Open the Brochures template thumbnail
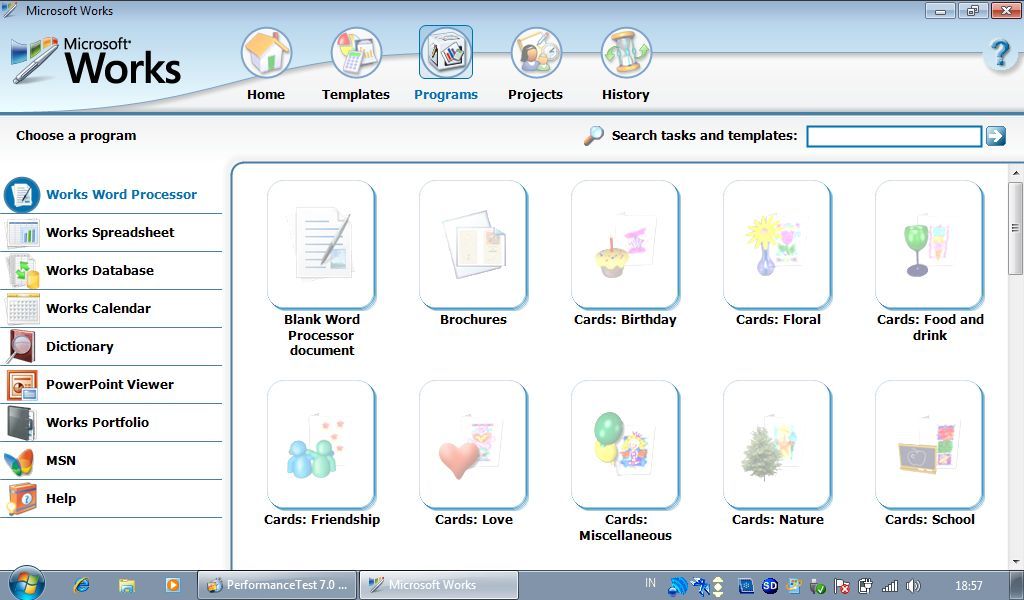1024x600 pixels. pyautogui.click(x=473, y=244)
